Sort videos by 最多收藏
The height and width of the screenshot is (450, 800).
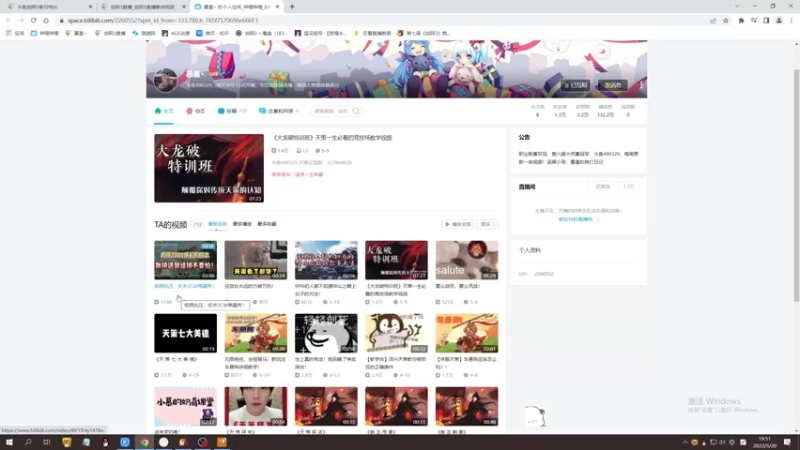[267, 224]
